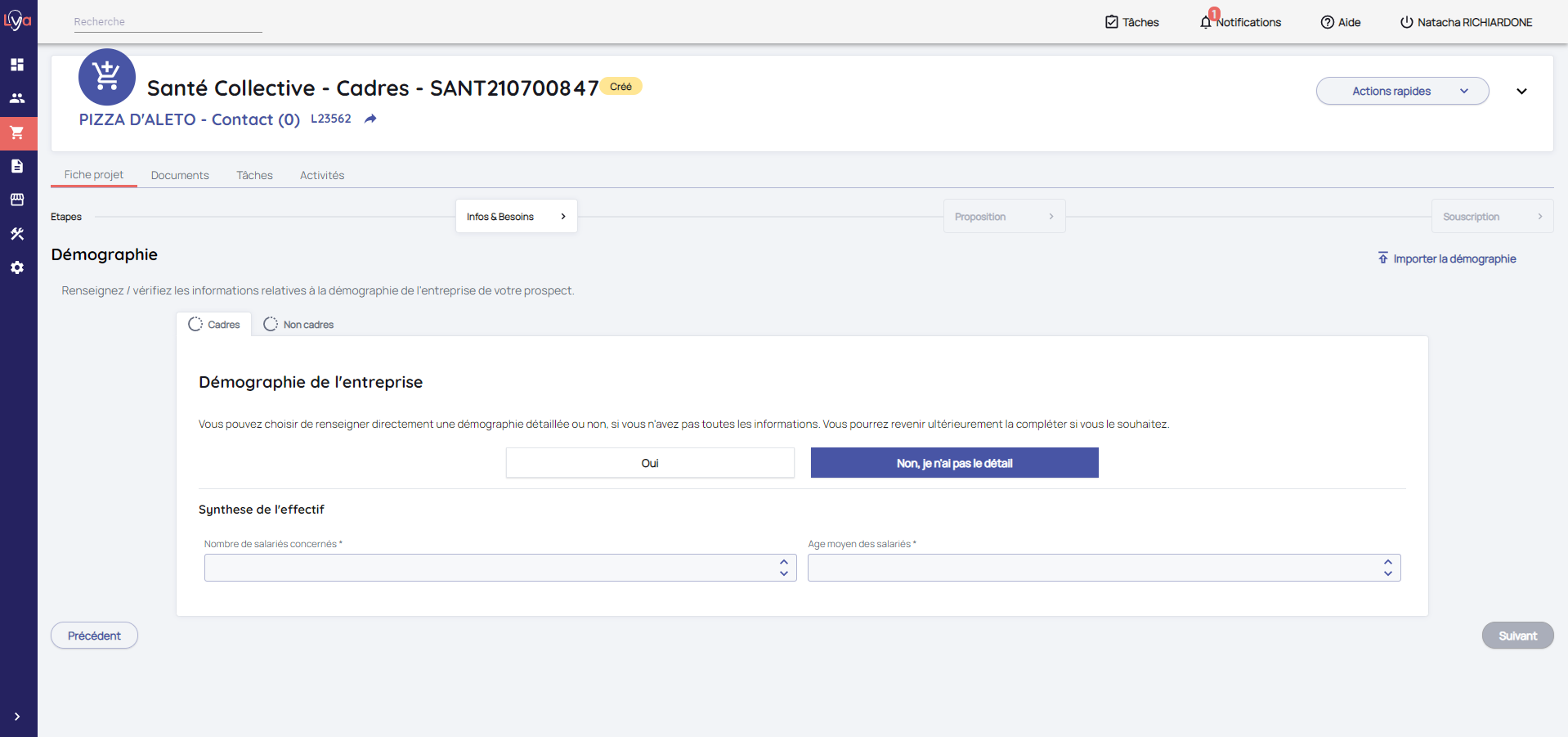The width and height of the screenshot is (1568, 737).
Task: Switch to Documents tab
Action: (x=180, y=175)
